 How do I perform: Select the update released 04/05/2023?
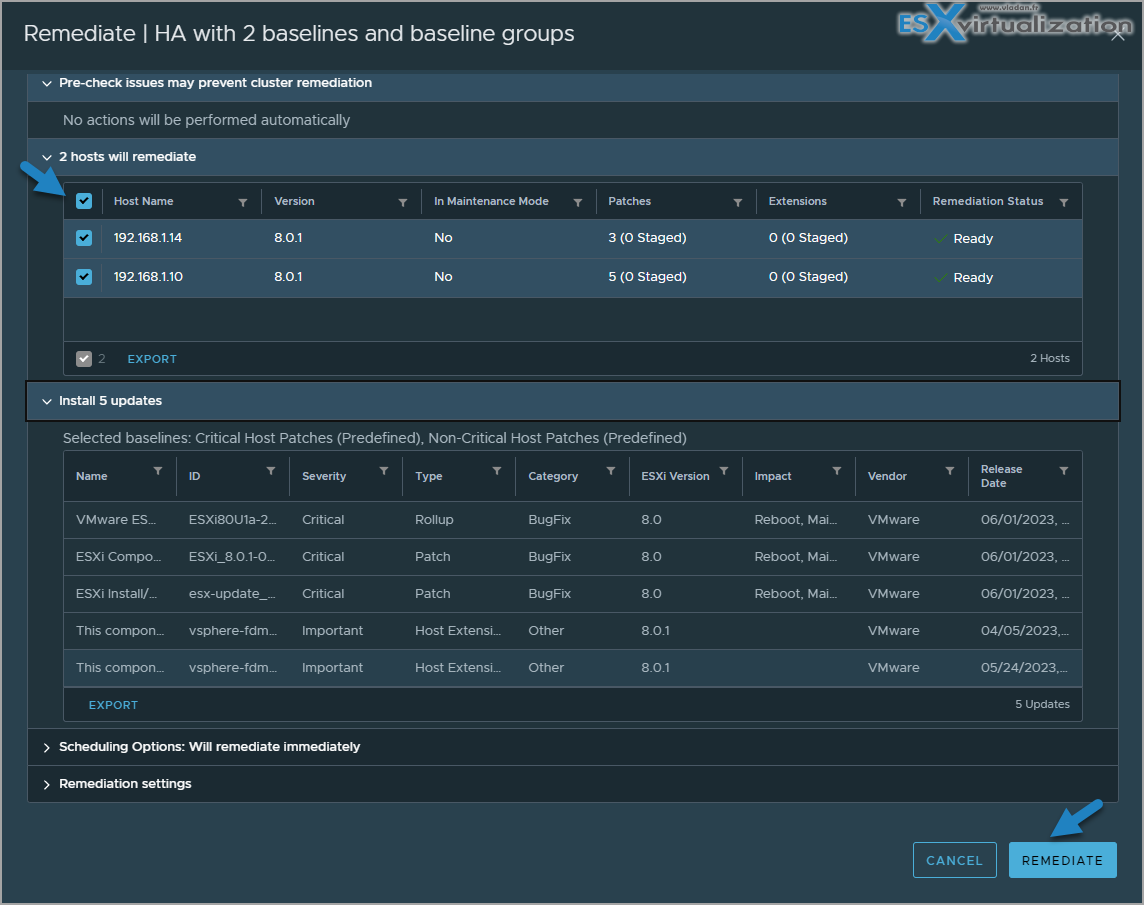coord(573,631)
